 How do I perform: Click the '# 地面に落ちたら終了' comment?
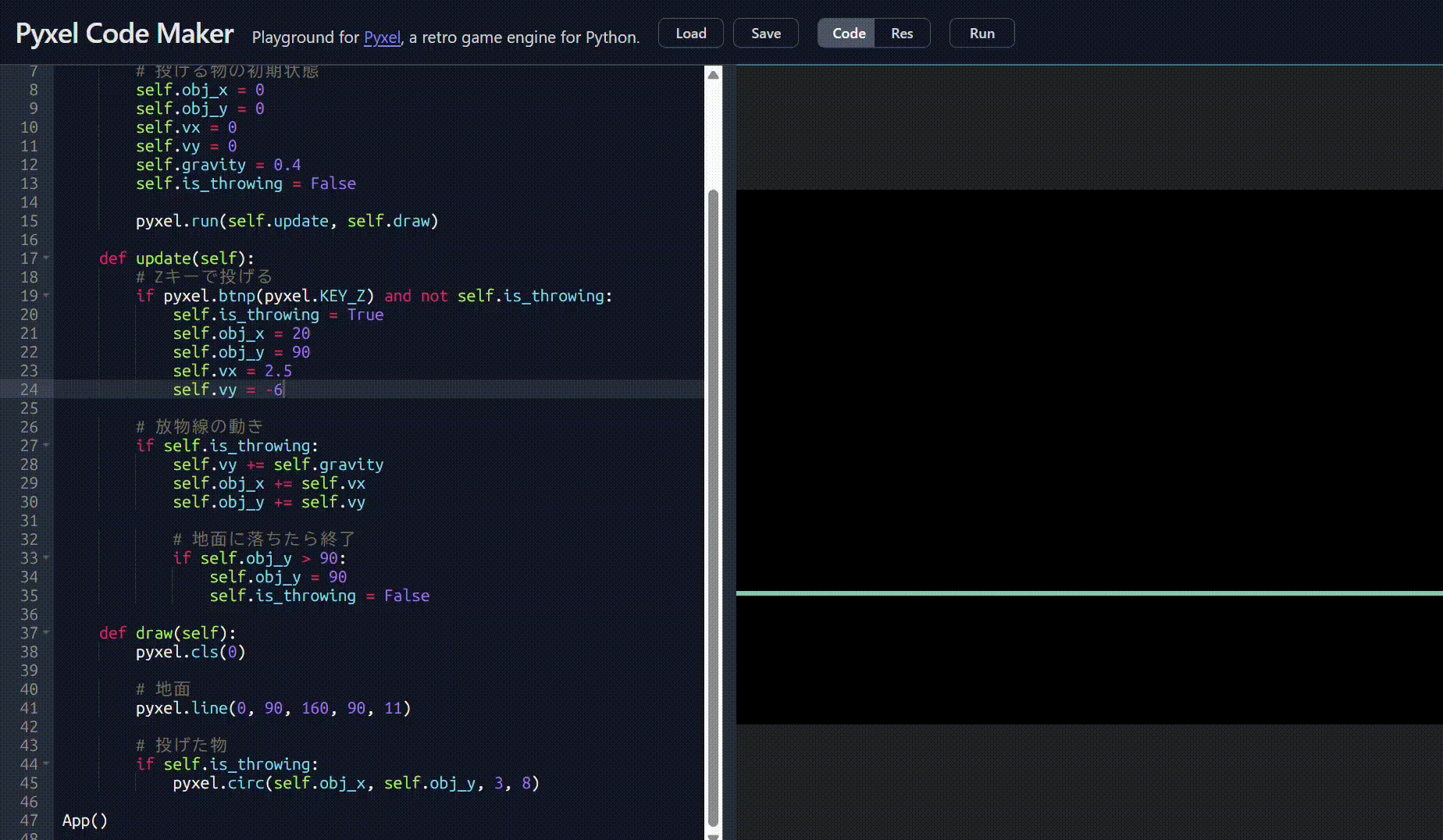point(264,539)
